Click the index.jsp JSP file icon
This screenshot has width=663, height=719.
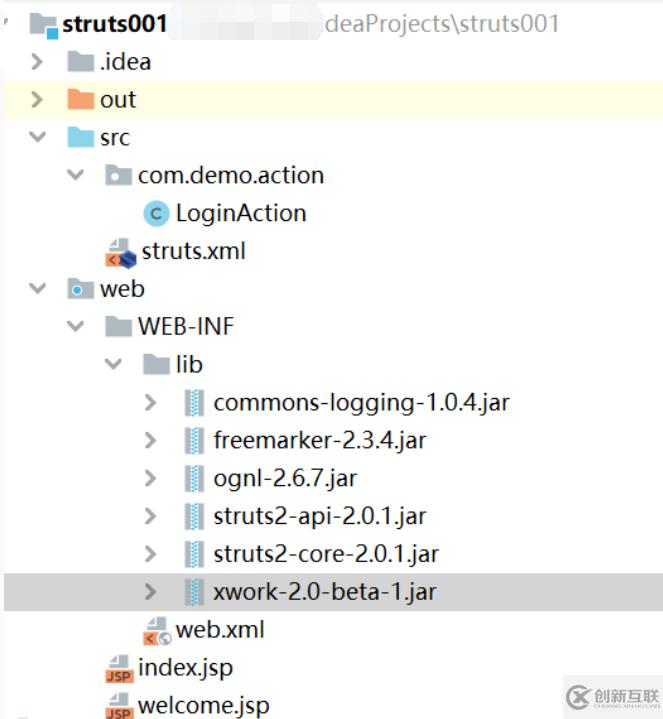[119, 669]
